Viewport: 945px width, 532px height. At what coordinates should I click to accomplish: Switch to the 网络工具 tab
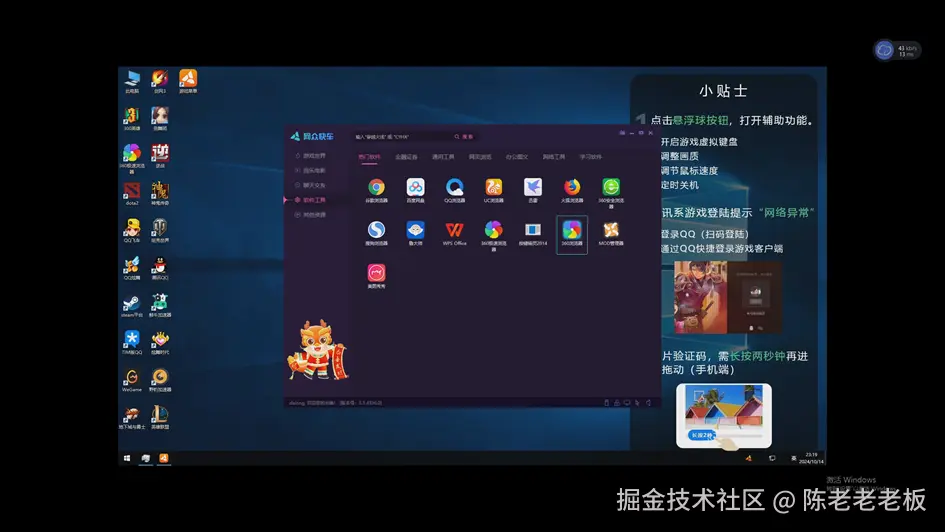tap(554, 157)
